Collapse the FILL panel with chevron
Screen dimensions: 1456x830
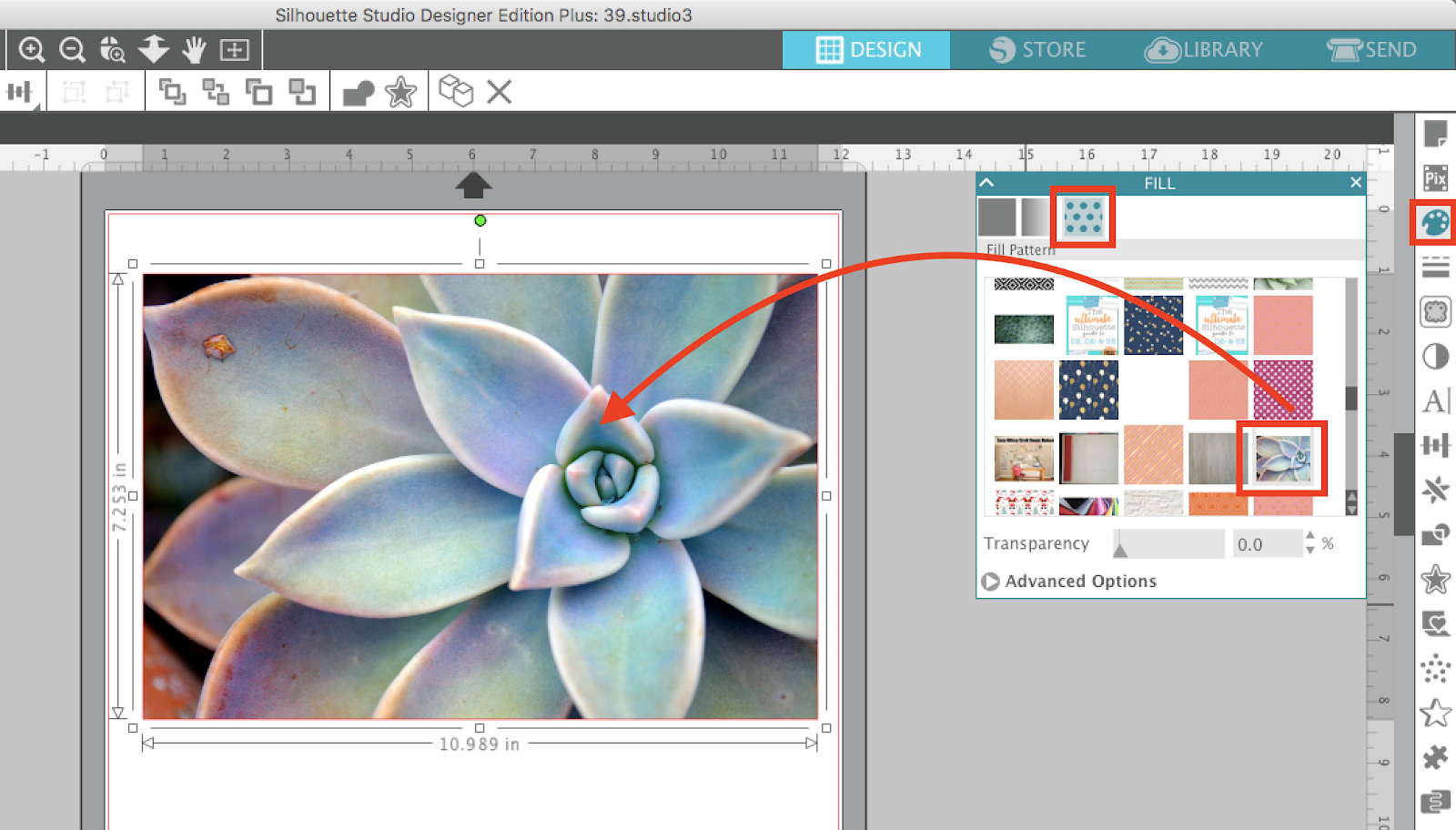987,182
